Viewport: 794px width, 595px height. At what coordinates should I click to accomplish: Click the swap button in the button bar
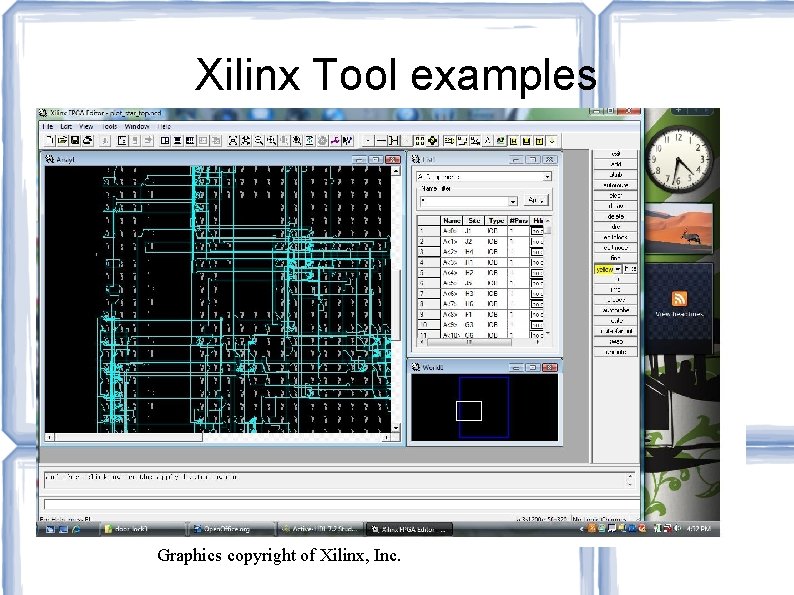tap(615, 341)
